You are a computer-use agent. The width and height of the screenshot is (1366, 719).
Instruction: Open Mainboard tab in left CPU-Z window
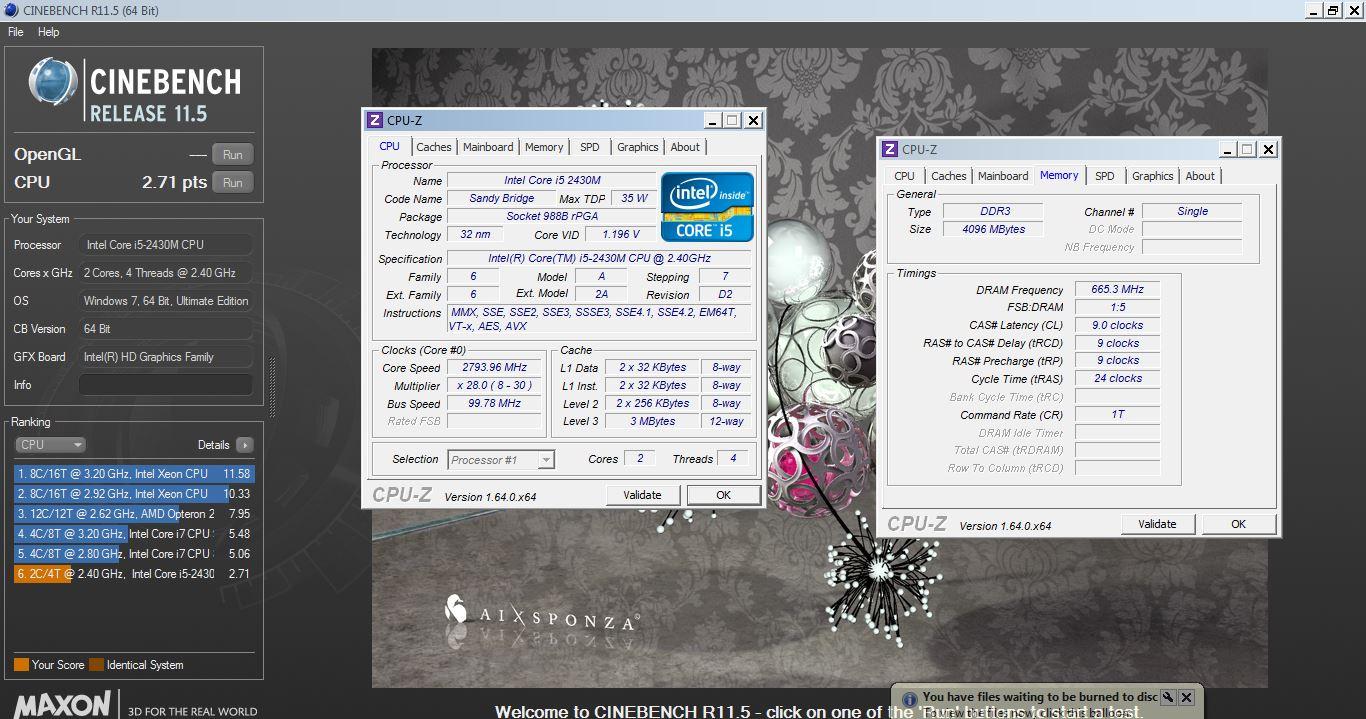[x=488, y=147]
